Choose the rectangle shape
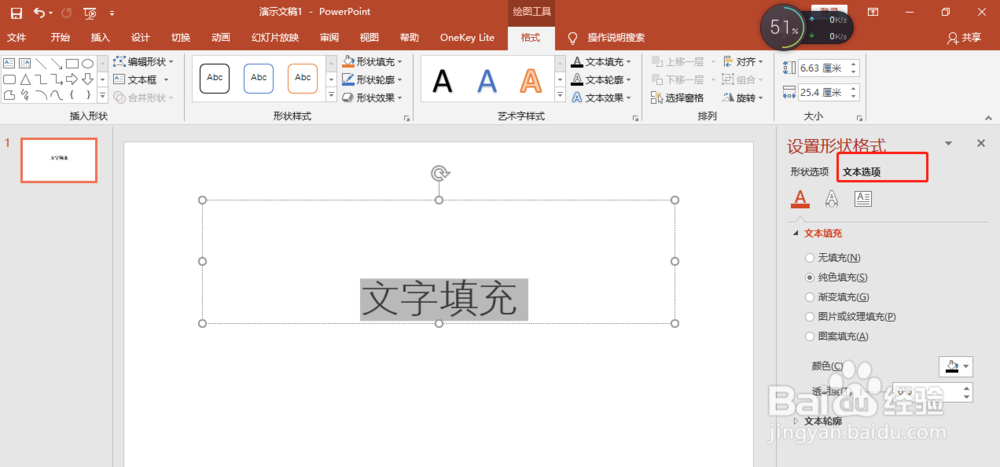 click(x=72, y=63)
